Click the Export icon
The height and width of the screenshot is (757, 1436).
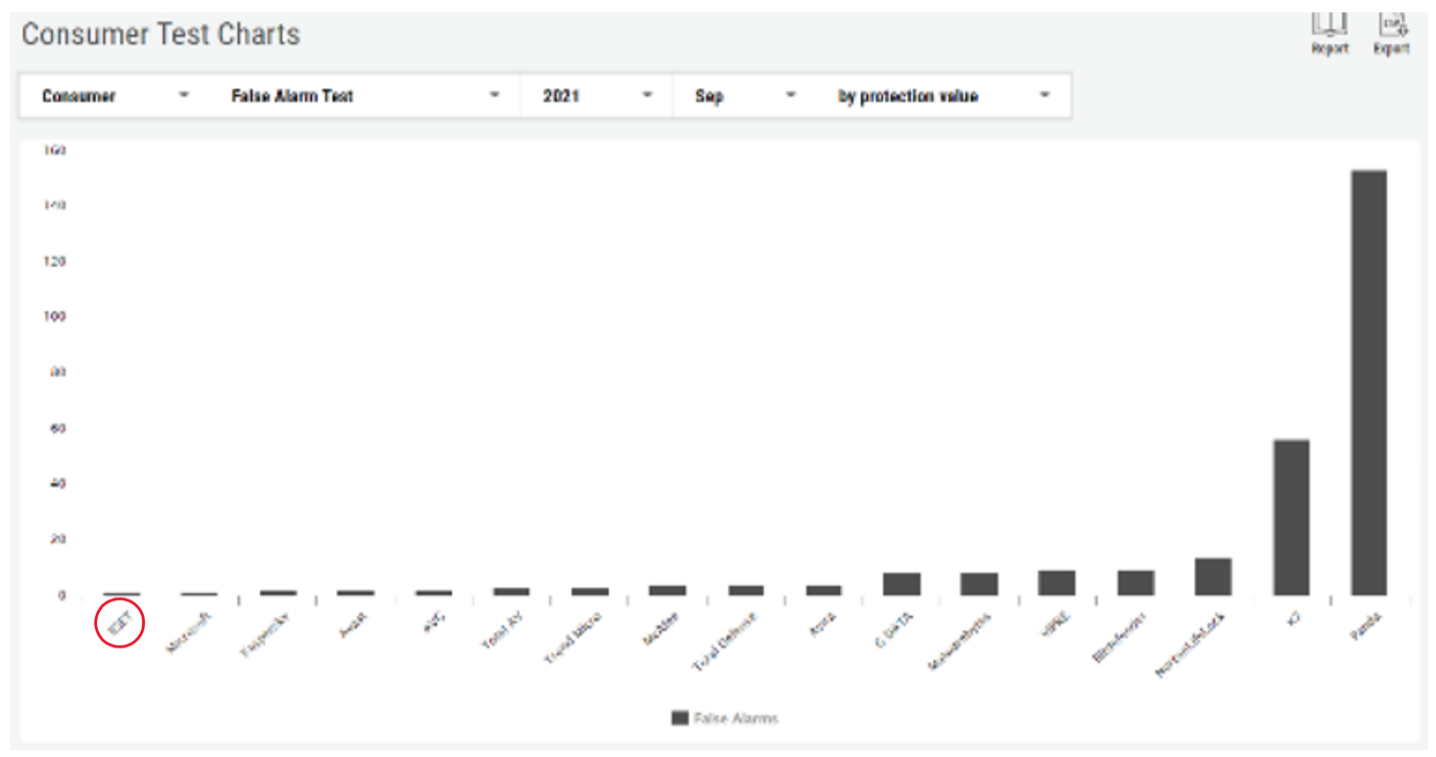1391,32
